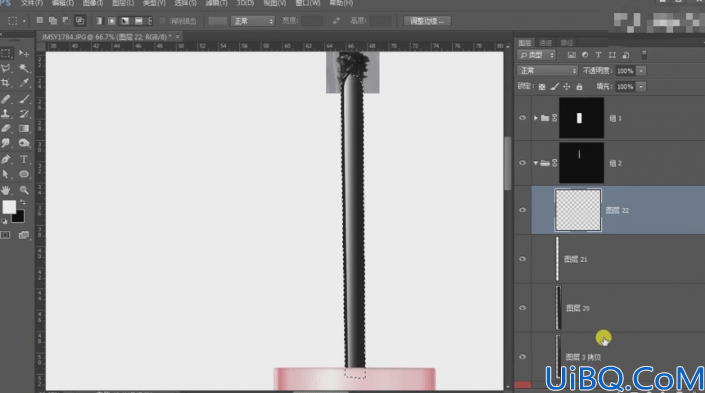Select the Brush tool
The width and height of the screenshot is (705, 393).
coord(24,99)
